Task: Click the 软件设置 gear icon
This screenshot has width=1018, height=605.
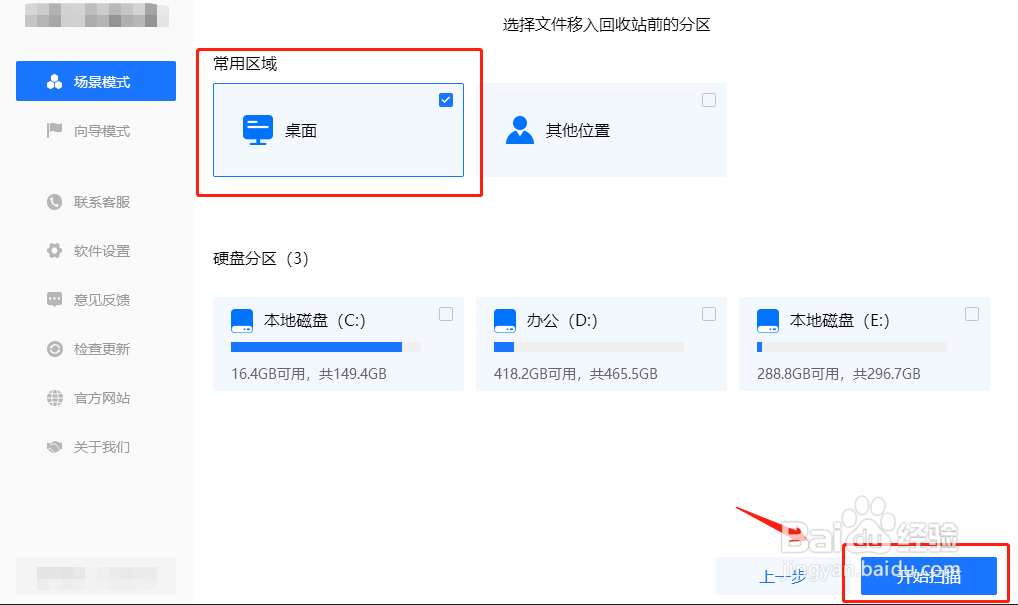Action: [53, 251]
